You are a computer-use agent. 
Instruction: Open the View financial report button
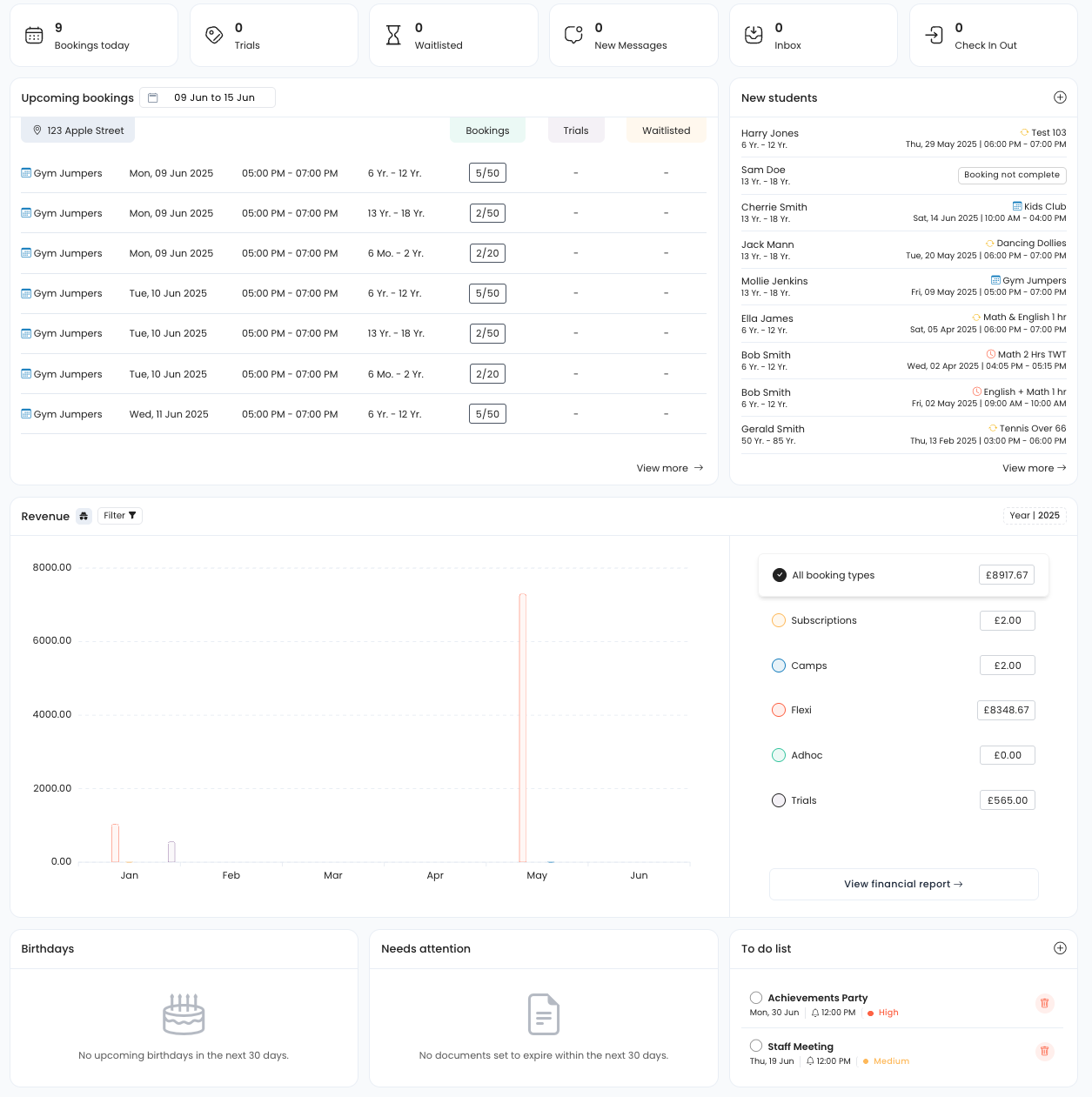(x=903, y=884)
